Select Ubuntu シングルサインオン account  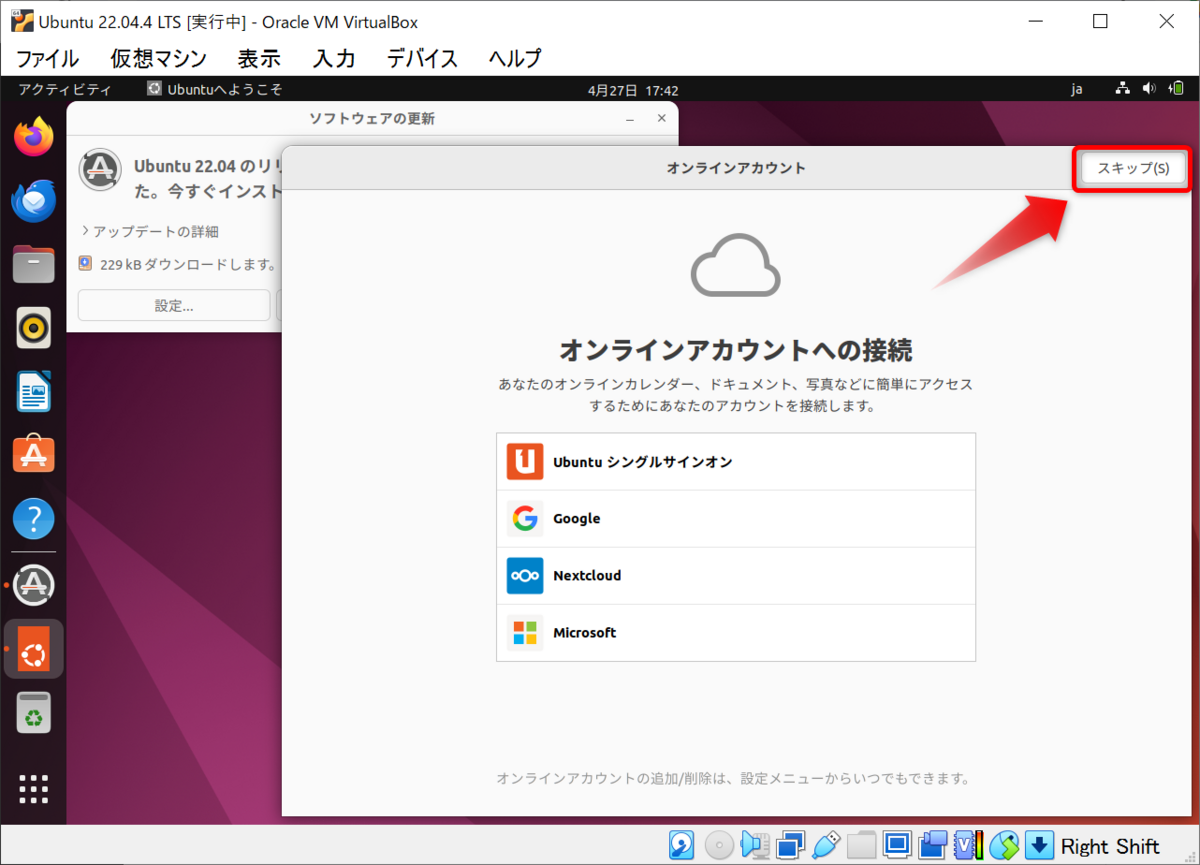click(x=735, y=462)
